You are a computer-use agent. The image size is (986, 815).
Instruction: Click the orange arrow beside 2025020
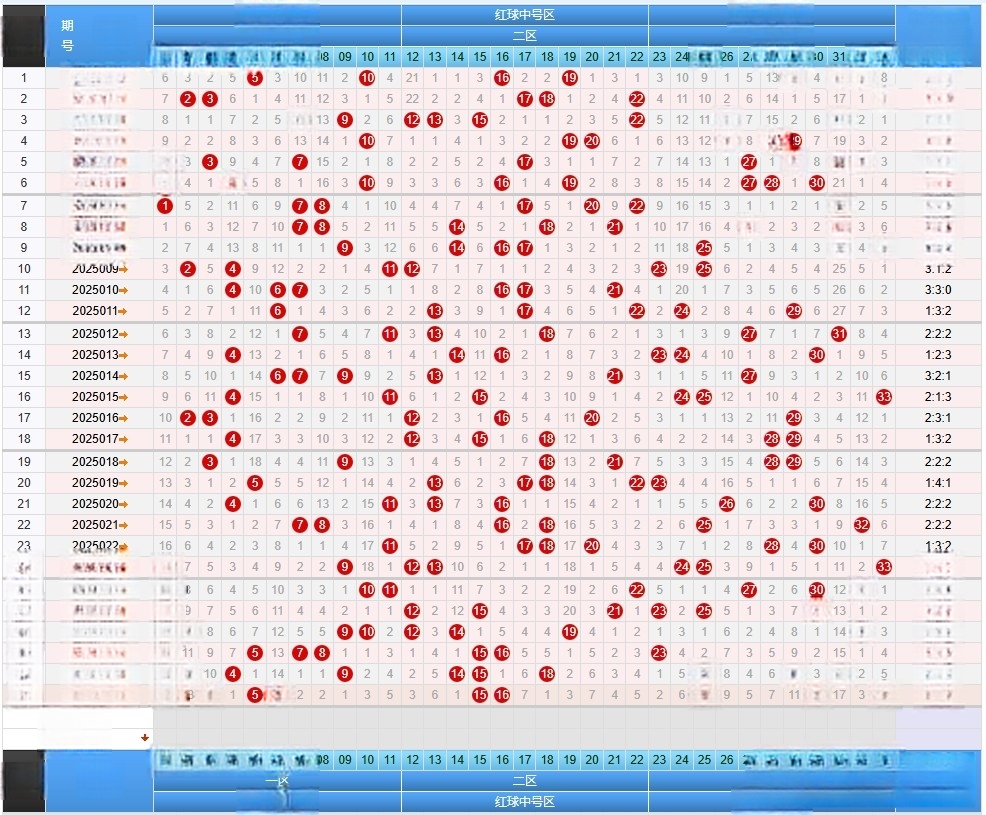[123, 504]
